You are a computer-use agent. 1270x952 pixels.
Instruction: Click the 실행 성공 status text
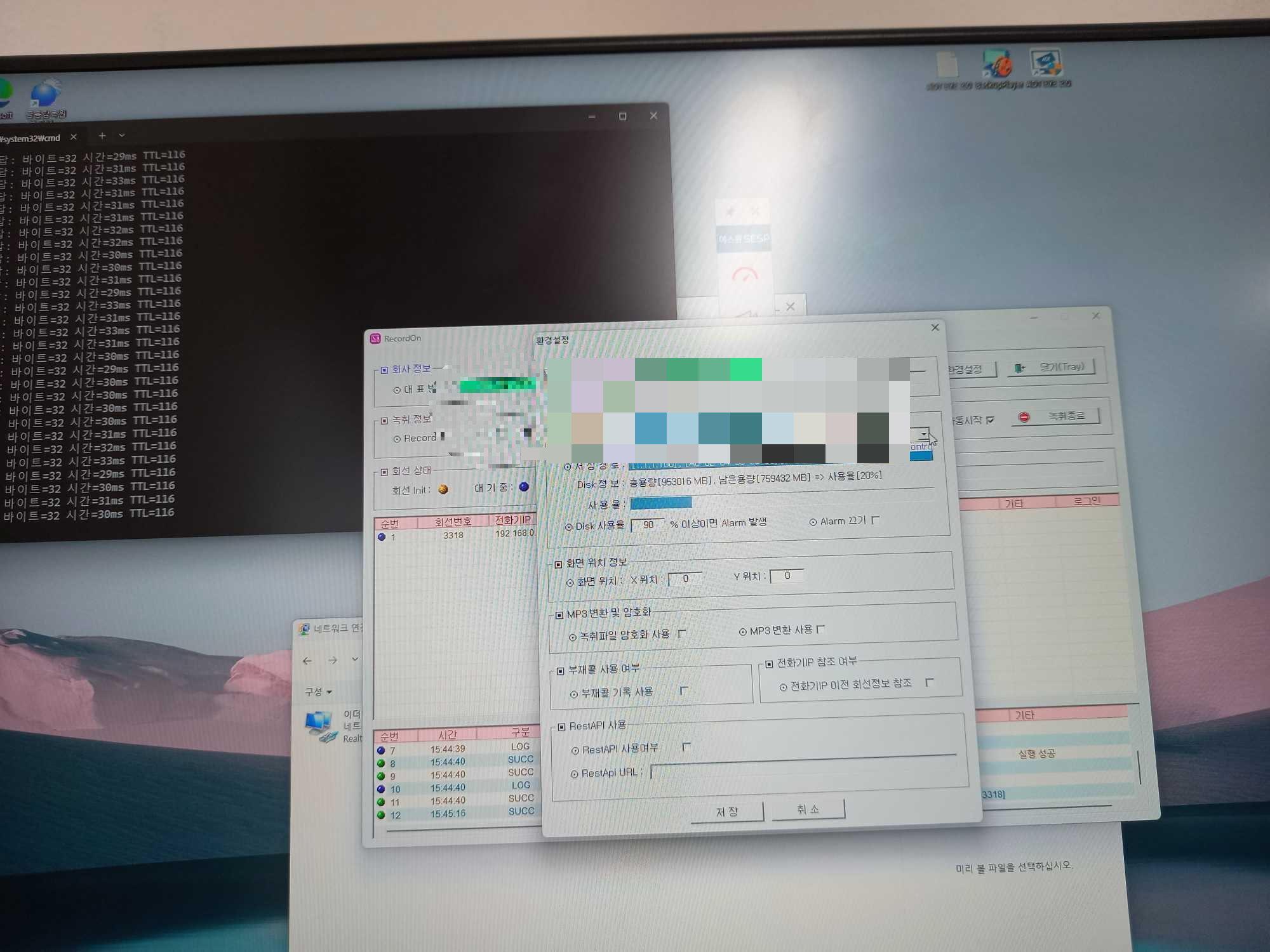1036,754
